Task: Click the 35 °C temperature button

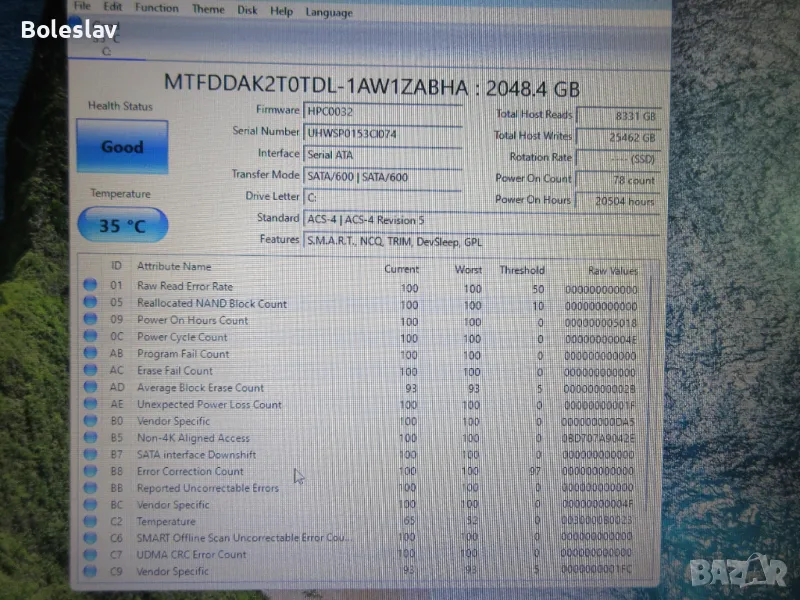Action: (x=122, y=226)
